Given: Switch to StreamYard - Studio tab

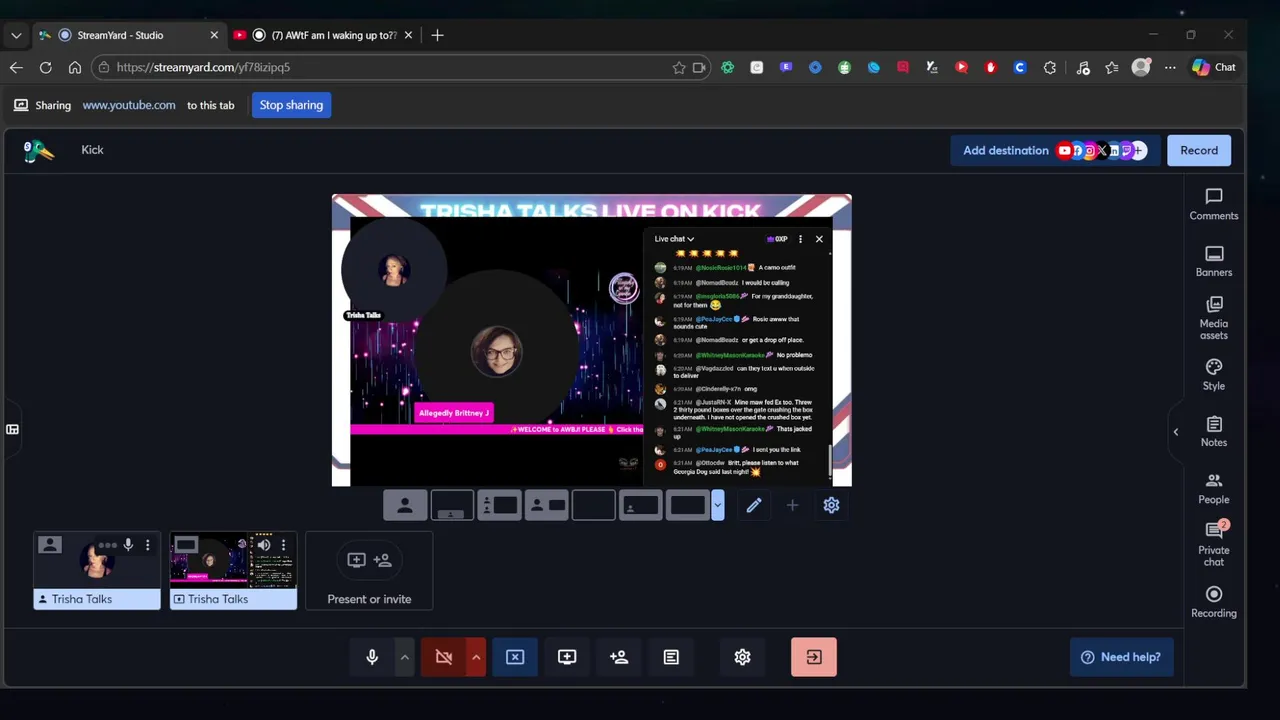Looking at the screenshot, I should click(129, 35).
